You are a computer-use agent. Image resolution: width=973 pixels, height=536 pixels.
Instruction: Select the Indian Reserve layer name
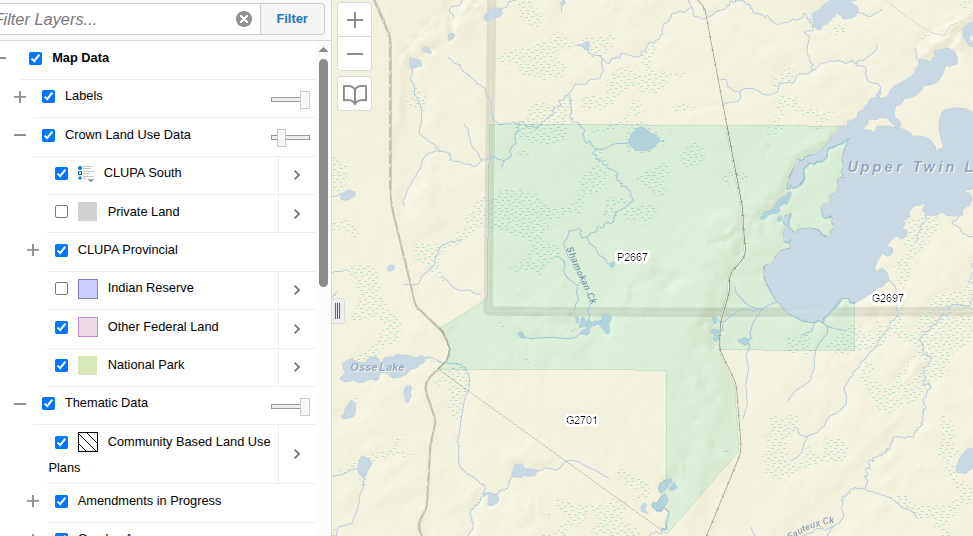pos(151,288)
